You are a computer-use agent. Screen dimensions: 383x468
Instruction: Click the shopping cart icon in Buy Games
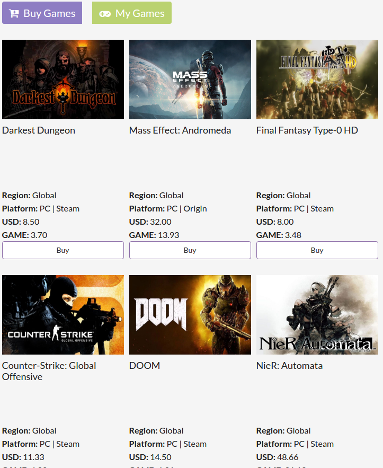tap(14, 14)
